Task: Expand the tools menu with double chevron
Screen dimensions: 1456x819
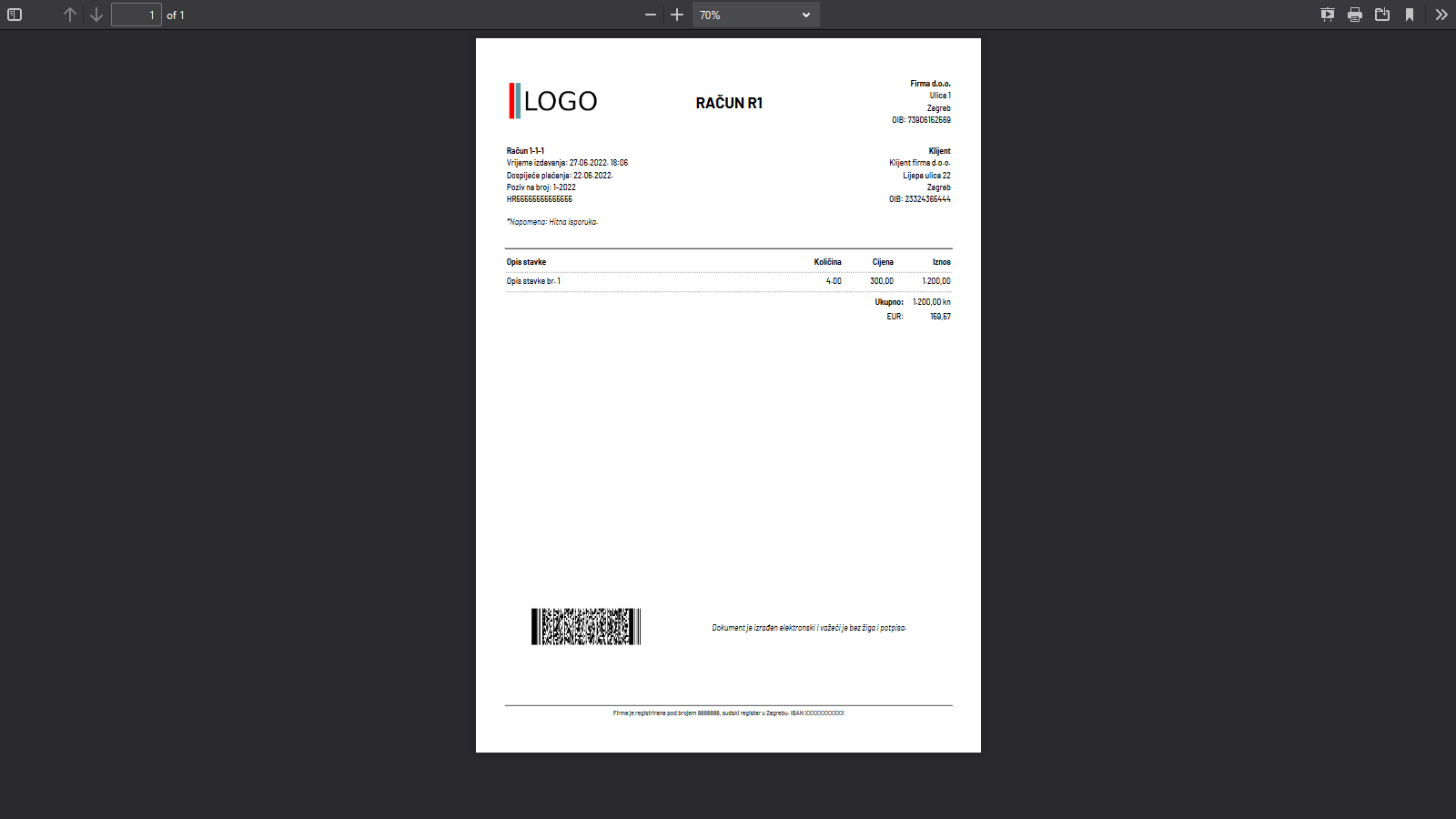Action: tap(1441, 15)
